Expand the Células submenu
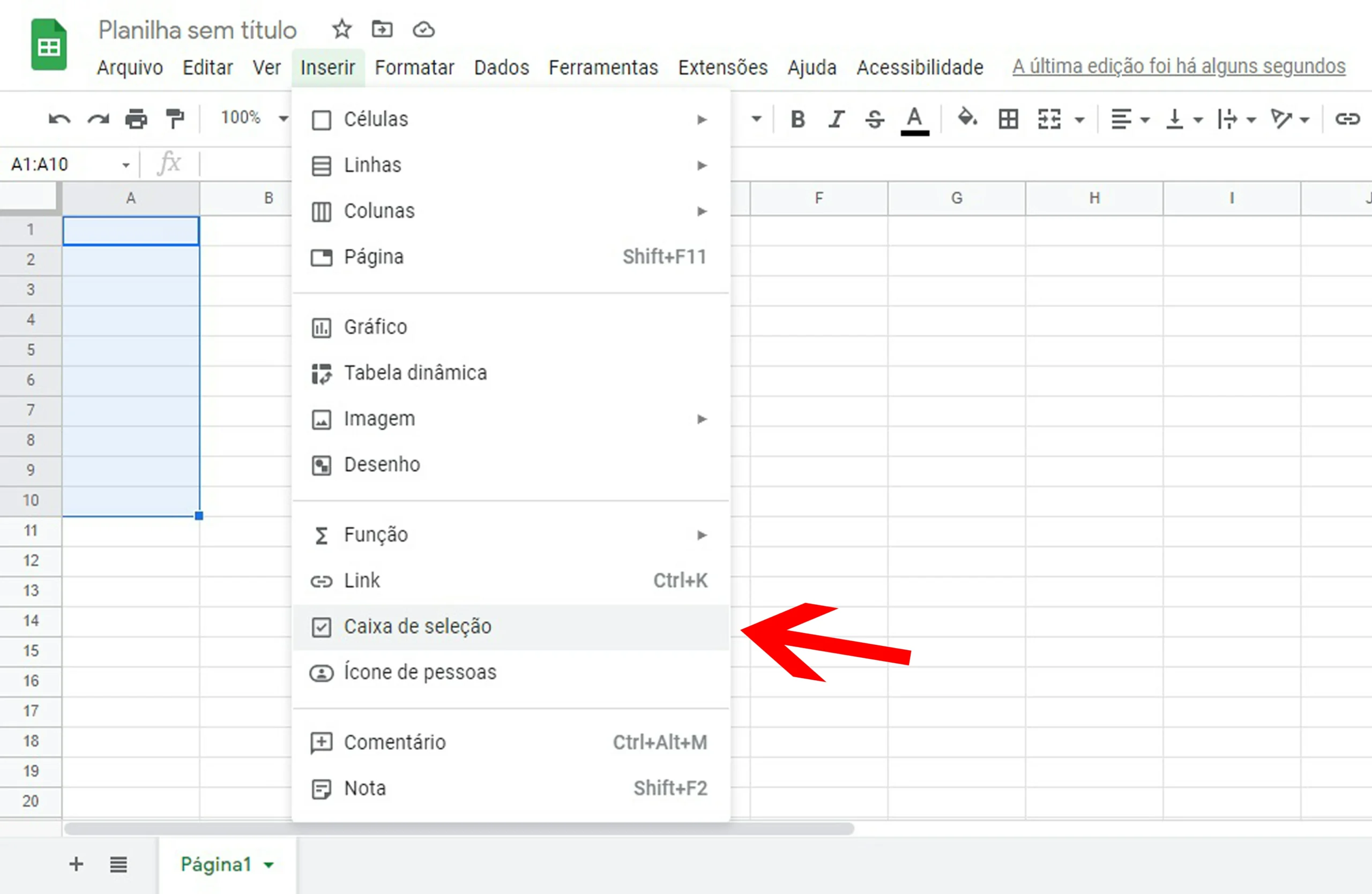This screenshot has height=894, width=1372. 511,119
